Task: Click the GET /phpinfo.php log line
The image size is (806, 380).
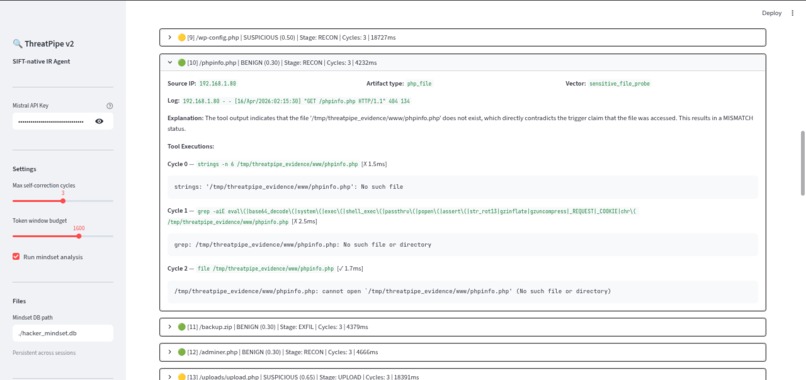Action: (x=297, y=101)
